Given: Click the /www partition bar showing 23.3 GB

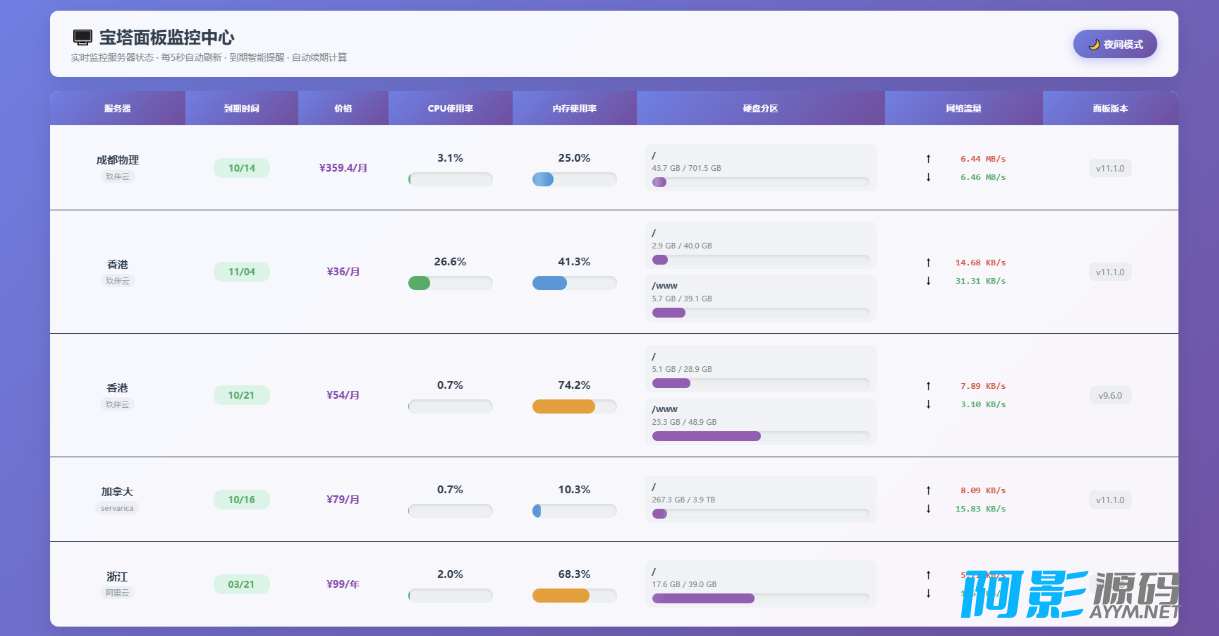Looking at the screenshot, I should point(760,436).
